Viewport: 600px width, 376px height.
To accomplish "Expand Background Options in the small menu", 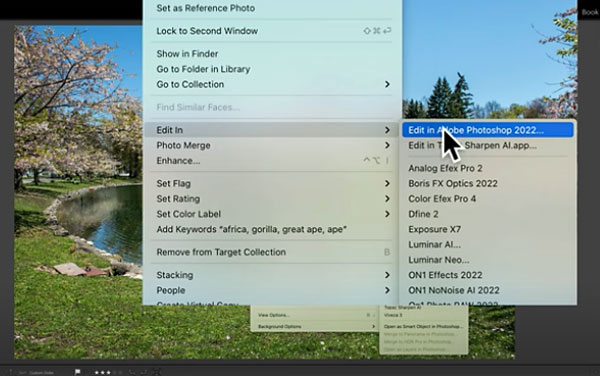I will point(315,327).
